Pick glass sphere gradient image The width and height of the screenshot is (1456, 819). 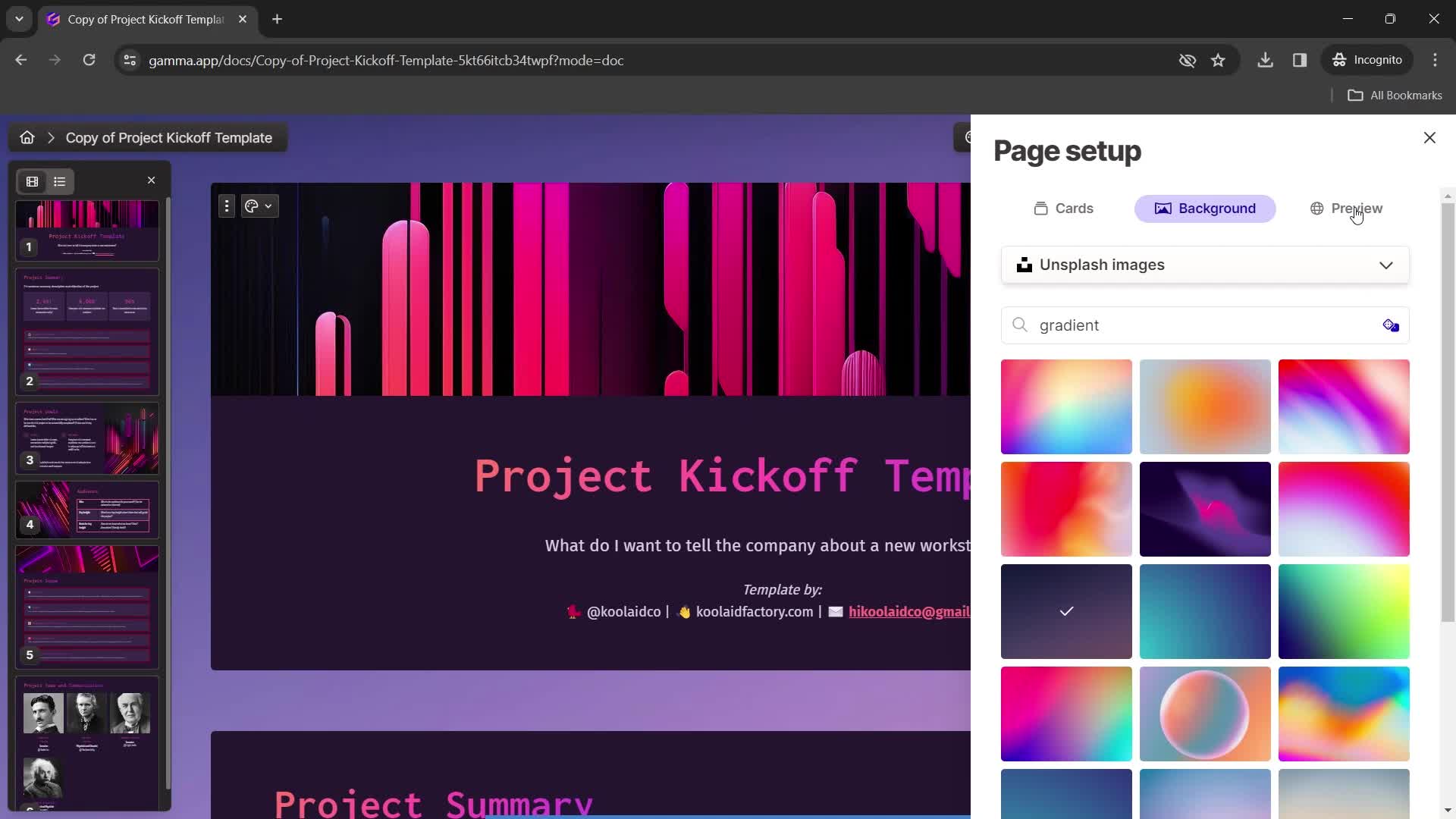pyautogui.click(x=1205, y=714)
